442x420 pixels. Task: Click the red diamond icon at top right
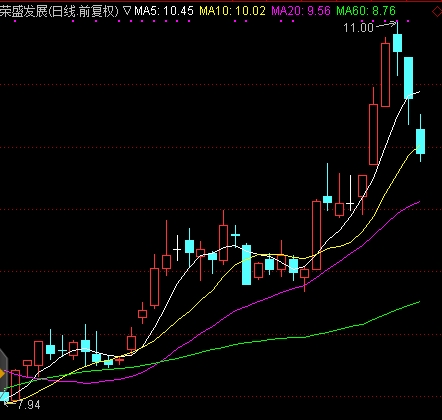pos(437,12)
